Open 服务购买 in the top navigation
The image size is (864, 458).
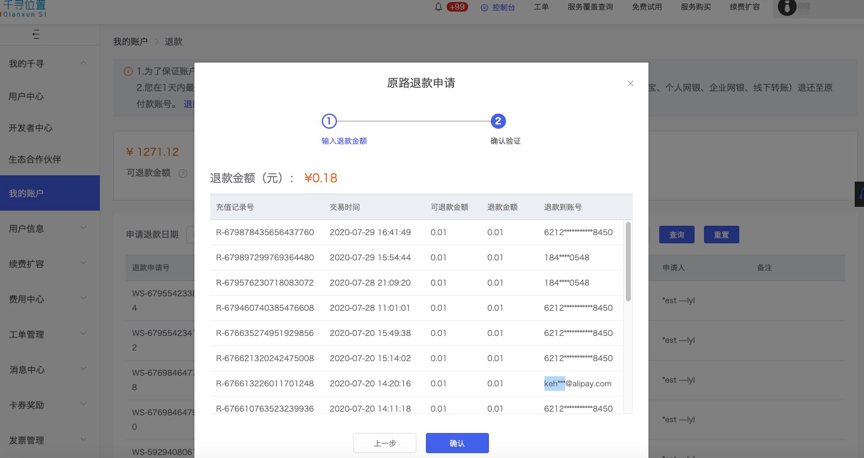pos(695,7)
